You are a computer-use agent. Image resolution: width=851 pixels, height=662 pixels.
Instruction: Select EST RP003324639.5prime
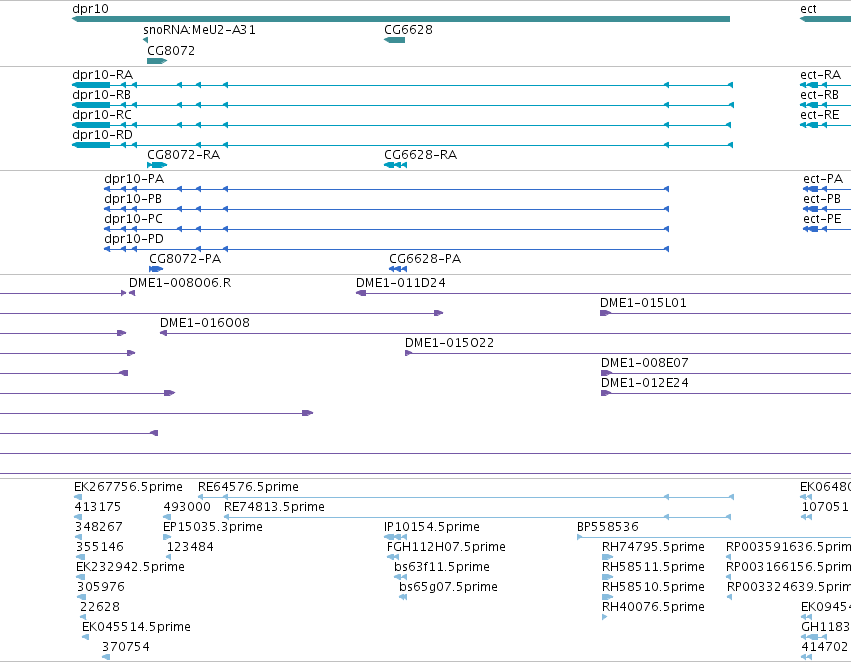(729, 598)
